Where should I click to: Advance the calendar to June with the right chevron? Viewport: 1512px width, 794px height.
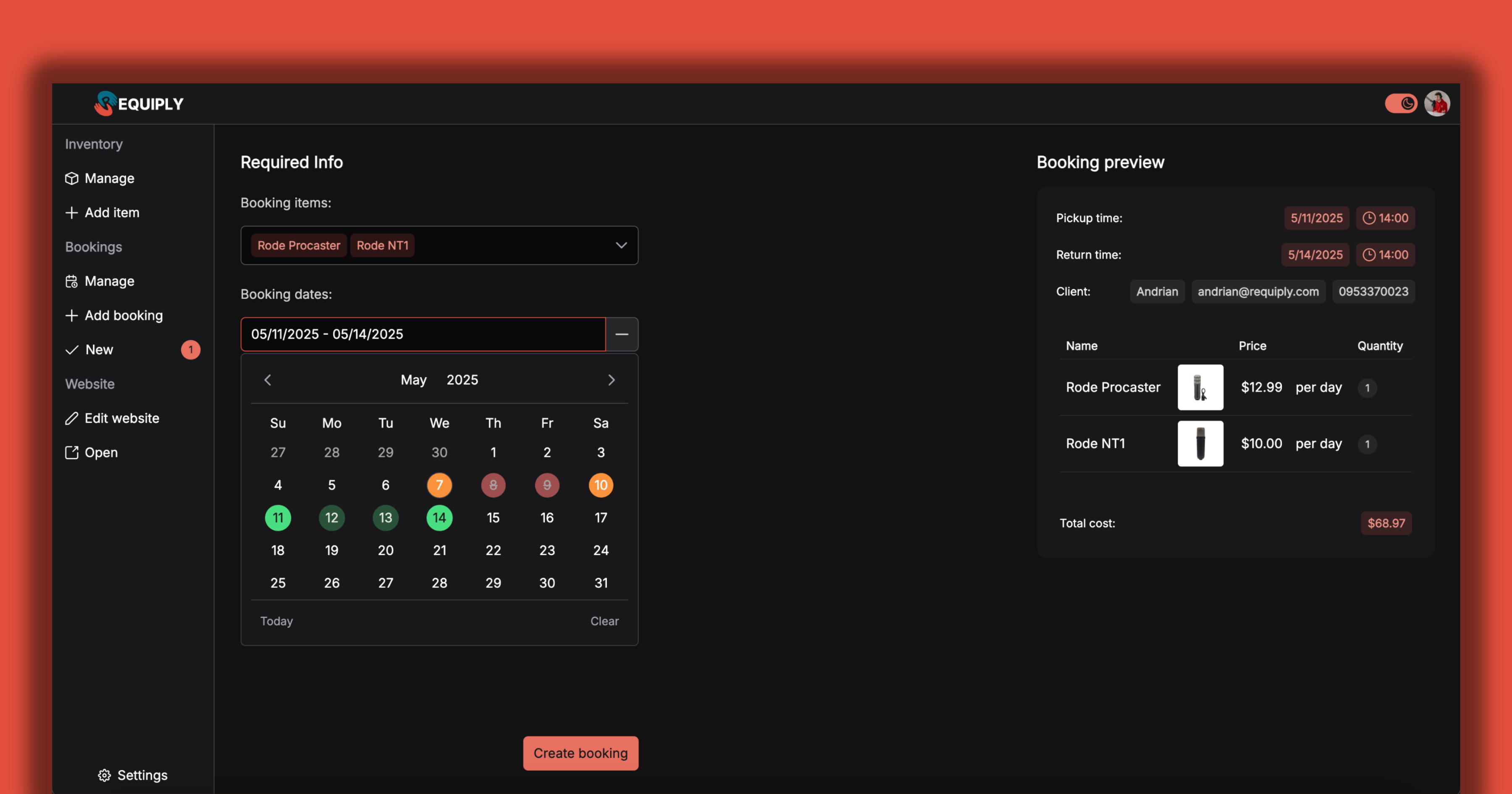coord(612,379)
